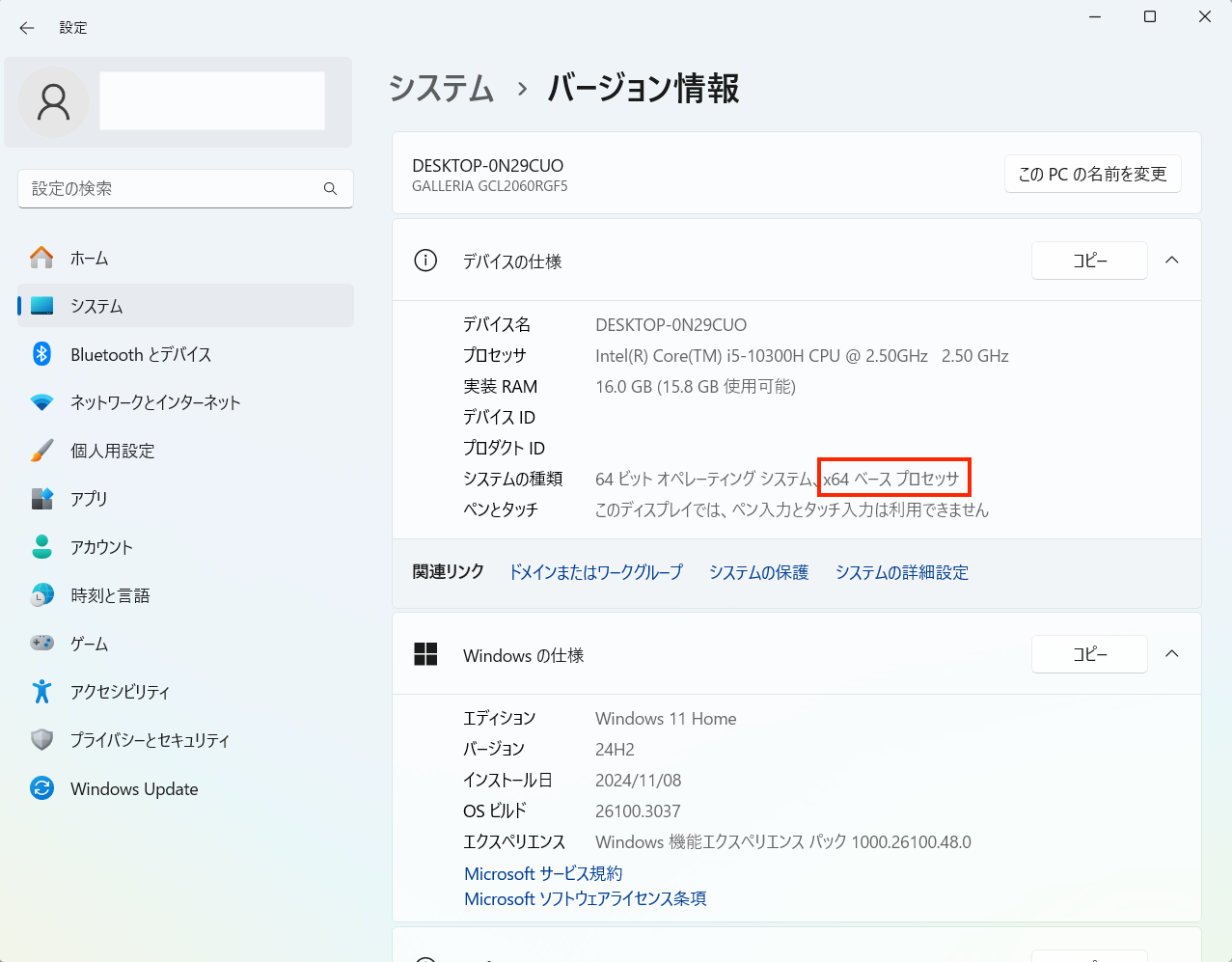
Task: Collapse the Windows の仕様 section chevron
Action: (1172, 654)
